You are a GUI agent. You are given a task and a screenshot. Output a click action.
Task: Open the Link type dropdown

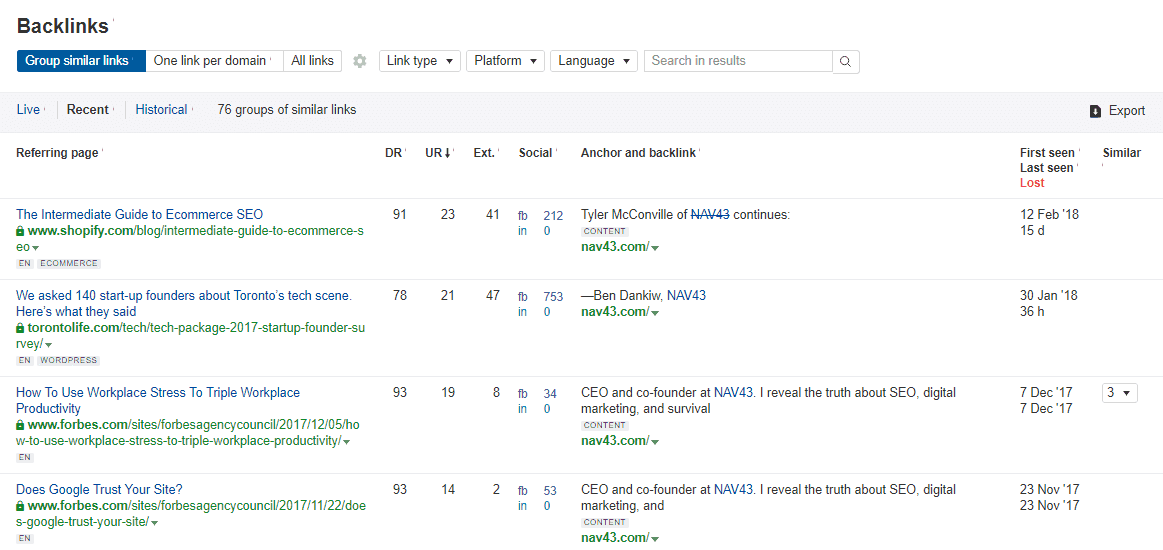point(420,61)
